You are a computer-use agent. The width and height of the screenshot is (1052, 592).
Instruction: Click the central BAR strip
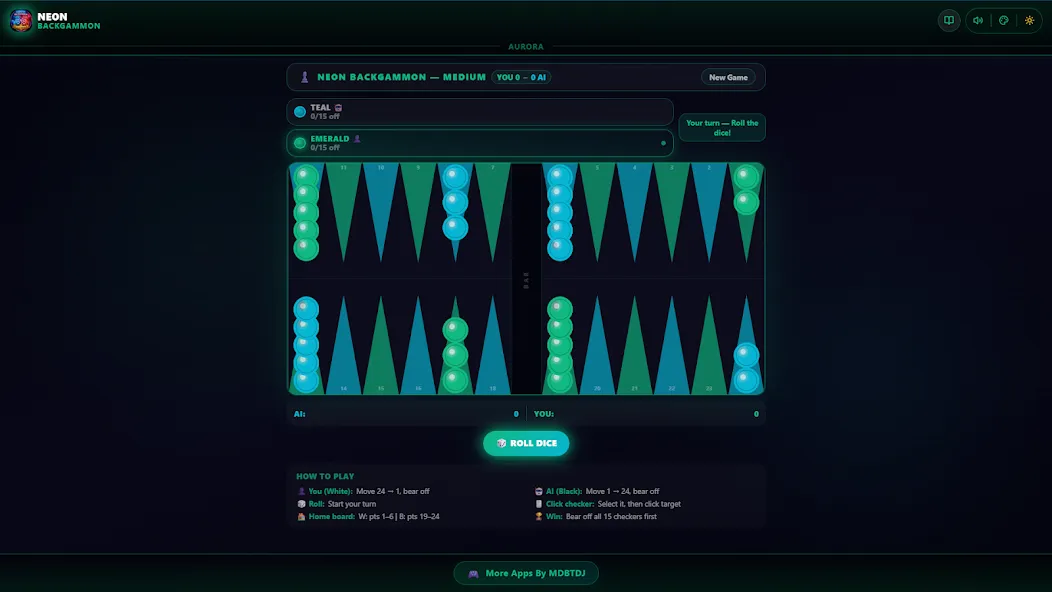526,279
